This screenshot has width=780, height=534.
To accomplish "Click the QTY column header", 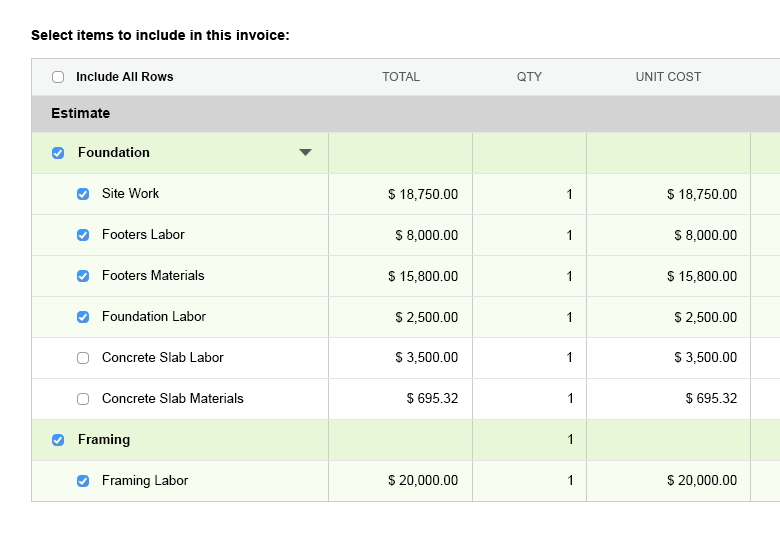I will coord(529,77).
